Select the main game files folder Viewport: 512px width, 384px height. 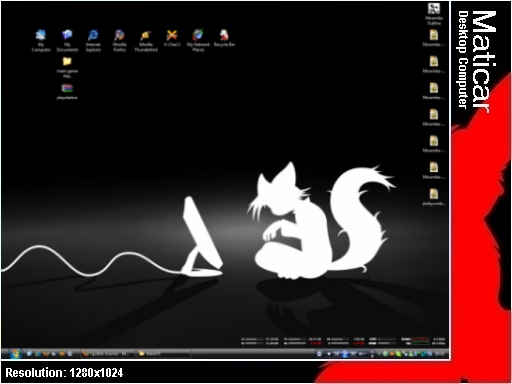coord(67,67)
